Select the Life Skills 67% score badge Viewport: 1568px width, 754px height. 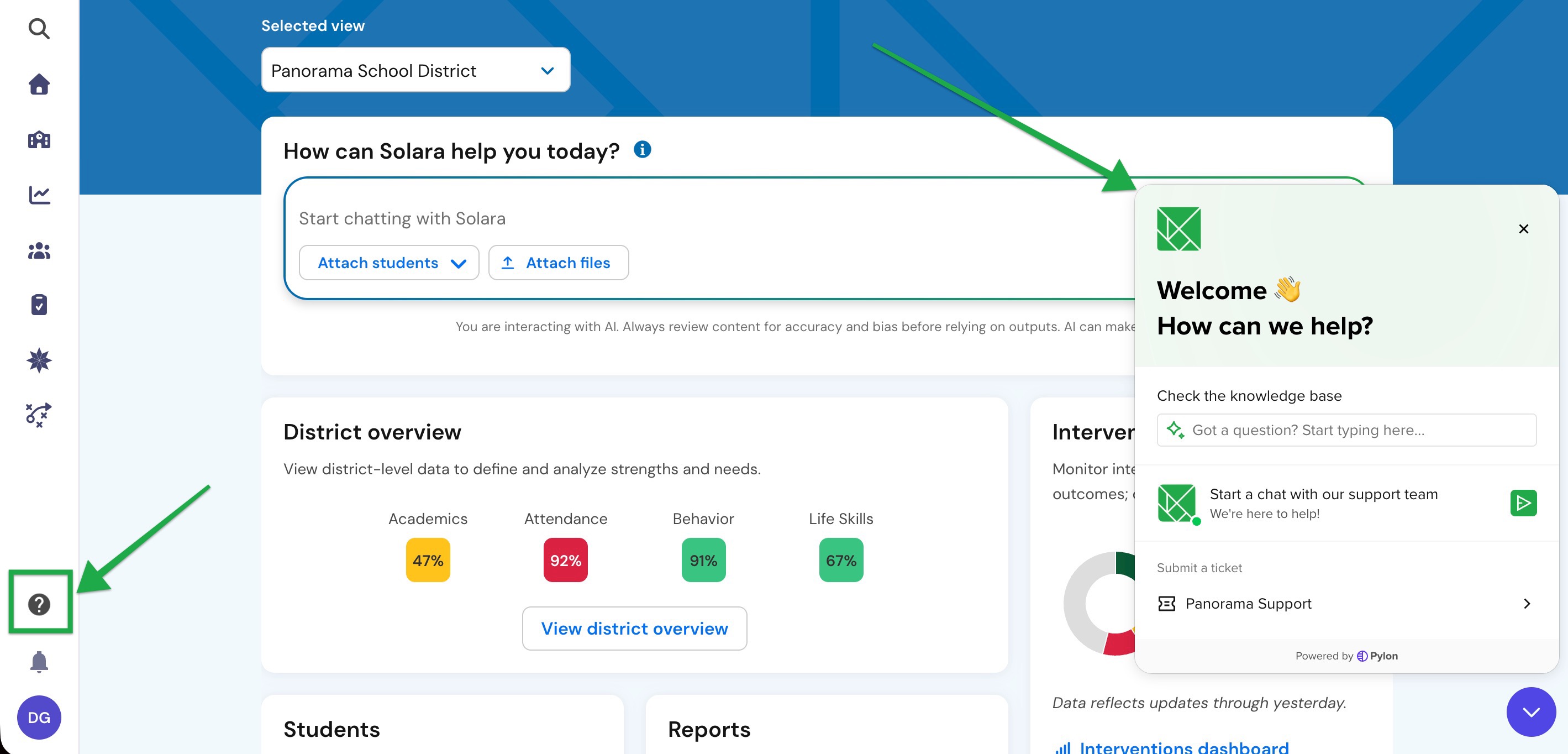click(840, 560)
